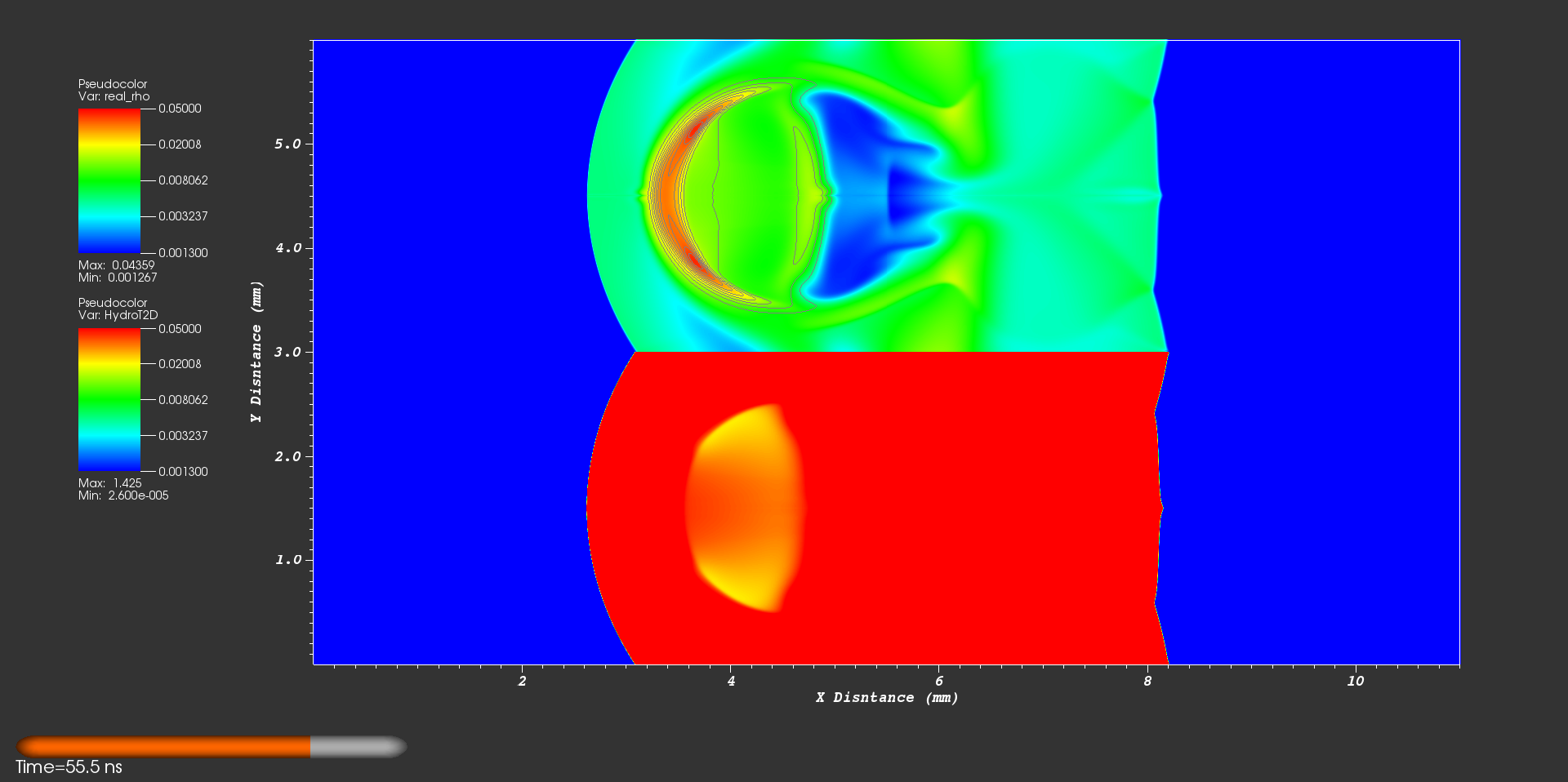This screenshot has width=1568, height=782.
Task: Click the y-axis tick label 3.0
Action: point(287,352)
